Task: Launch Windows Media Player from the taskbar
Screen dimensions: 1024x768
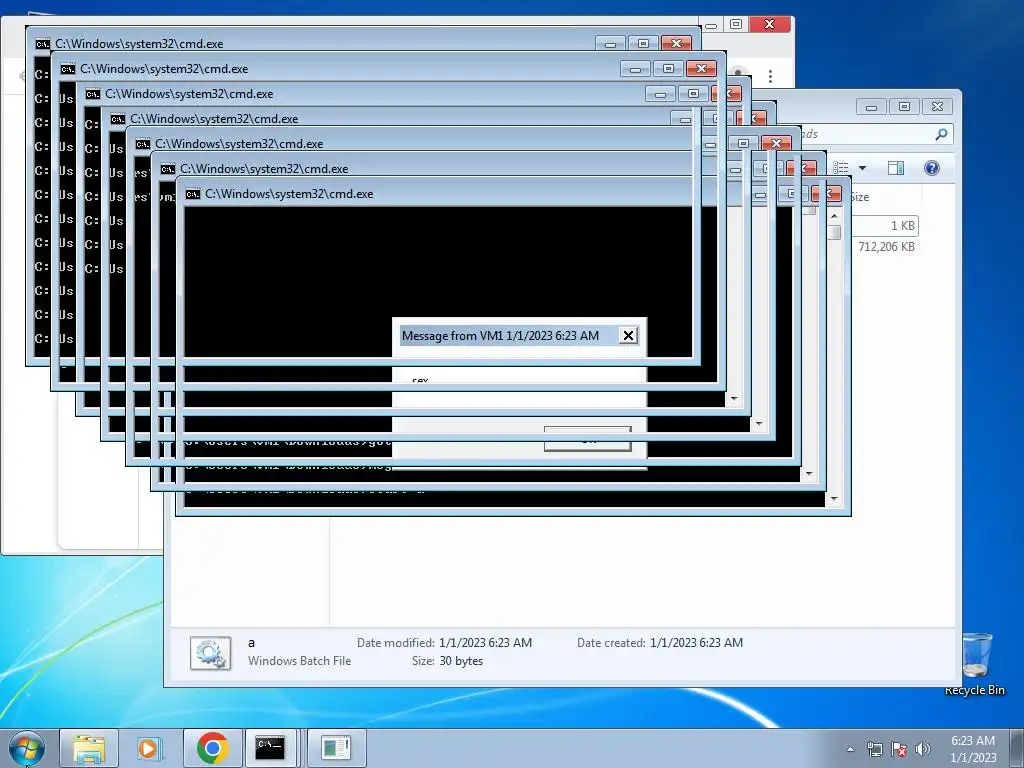Action: coord(149,748)
